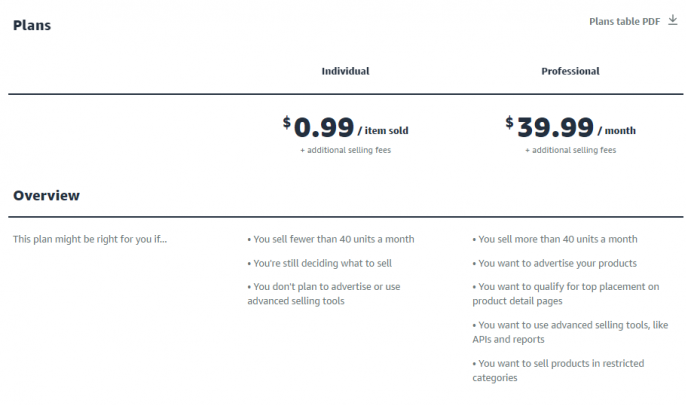Click 'You sell fewer than 40 units' bullet

tap(331, 239)
